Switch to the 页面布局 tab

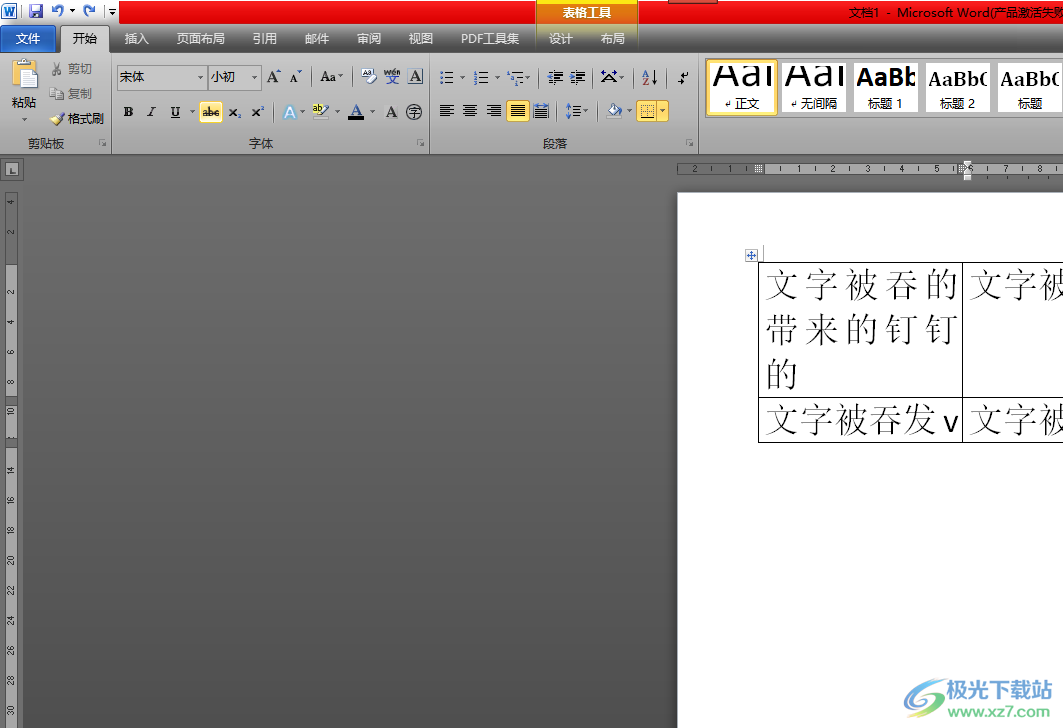[201, 39]
